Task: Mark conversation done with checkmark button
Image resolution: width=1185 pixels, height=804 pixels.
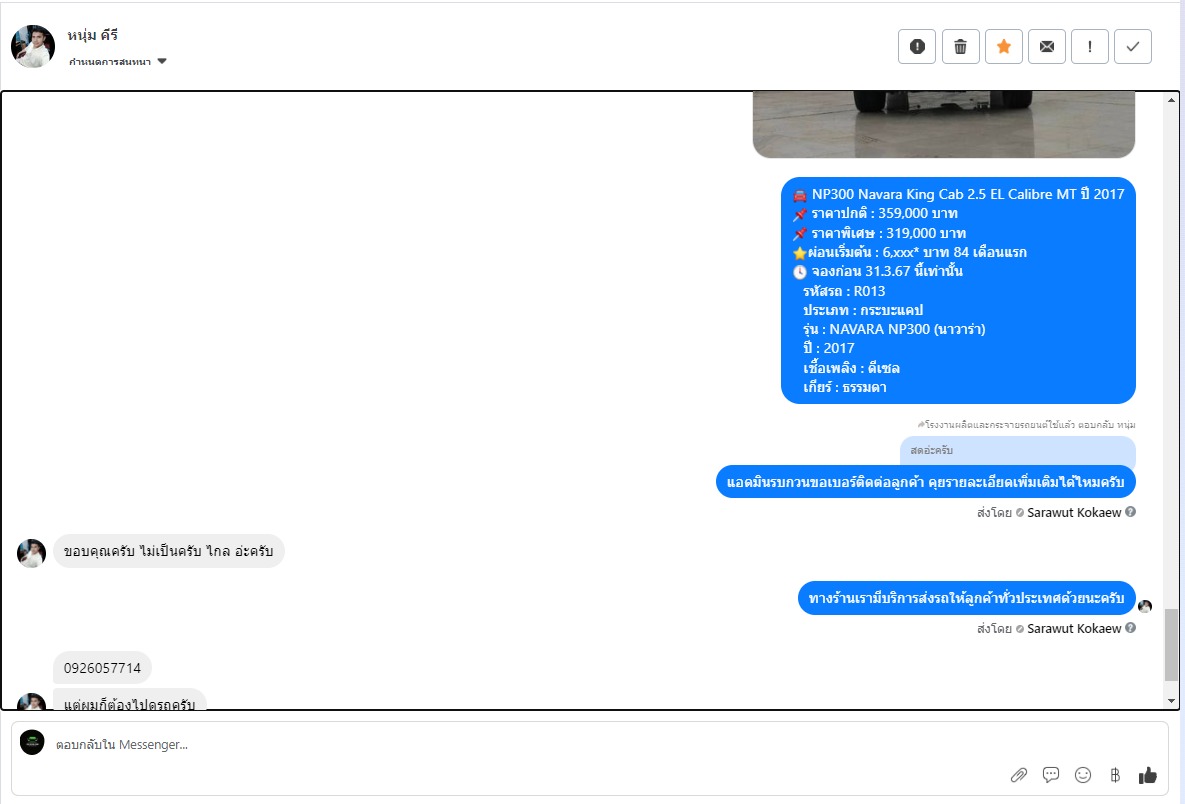Action: coord(1133,47)
